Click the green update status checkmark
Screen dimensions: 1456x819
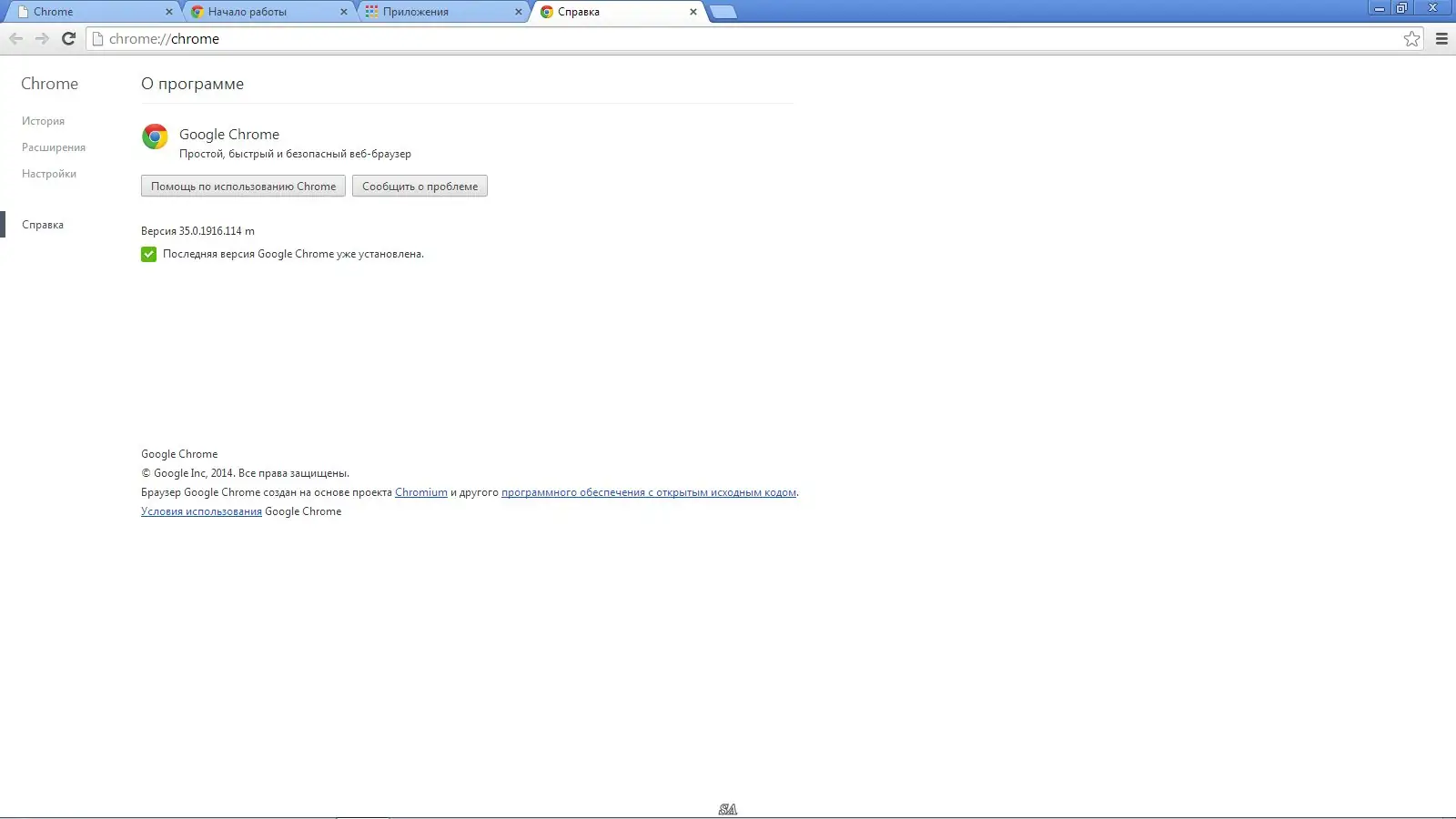point(148,254)
